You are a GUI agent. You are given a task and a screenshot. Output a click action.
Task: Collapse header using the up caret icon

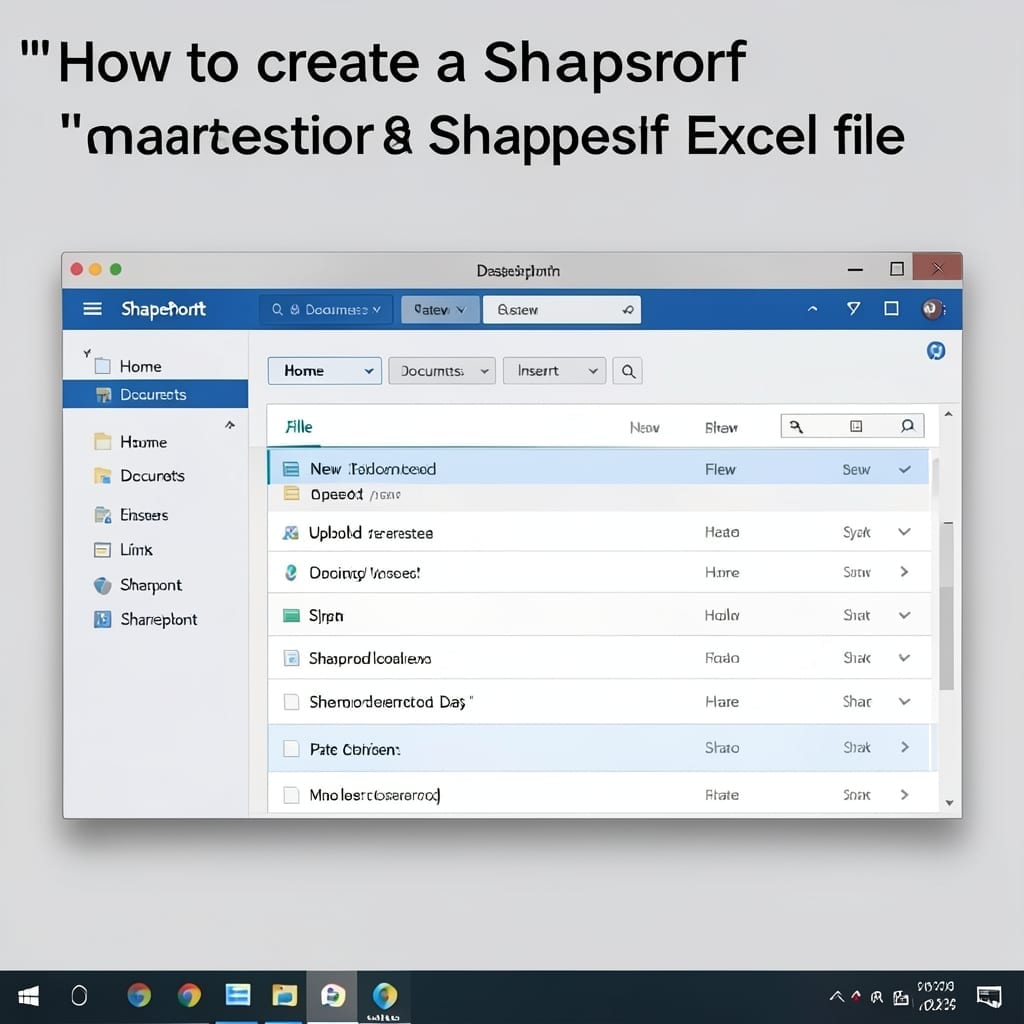tap(812, 309)
